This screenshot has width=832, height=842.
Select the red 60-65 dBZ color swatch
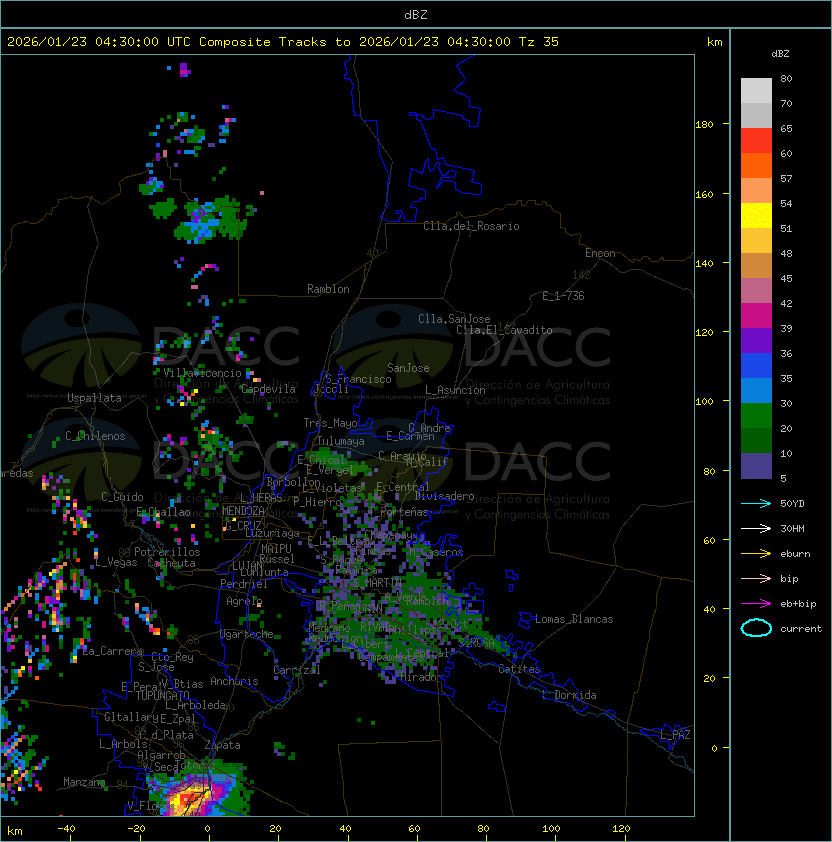coord(756,141)
